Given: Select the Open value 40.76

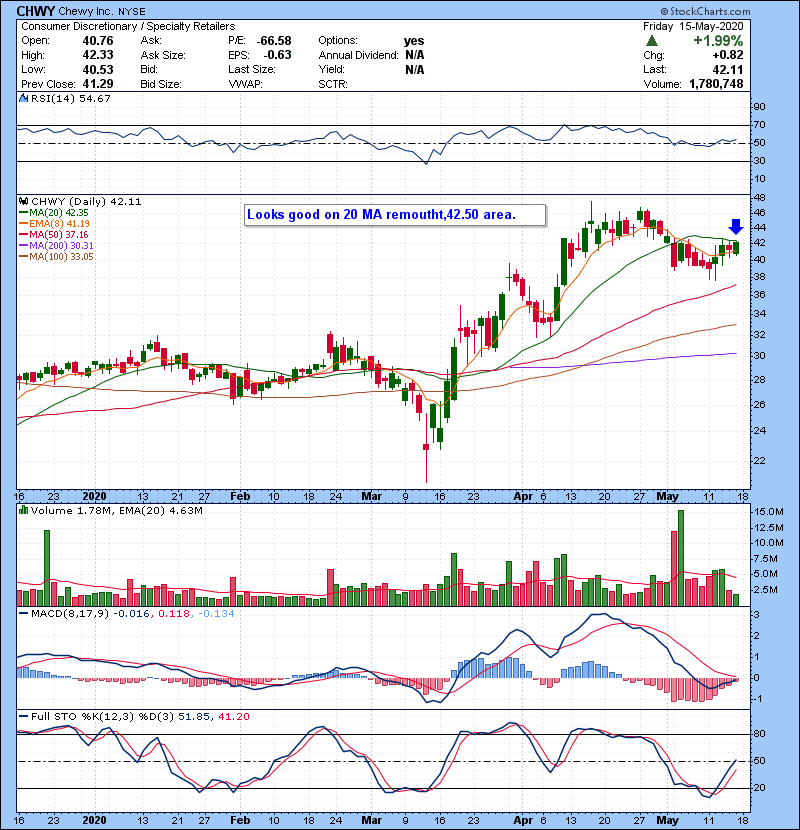Looking at the screenshot, I should pyautogui.click(x=98, y=41).
